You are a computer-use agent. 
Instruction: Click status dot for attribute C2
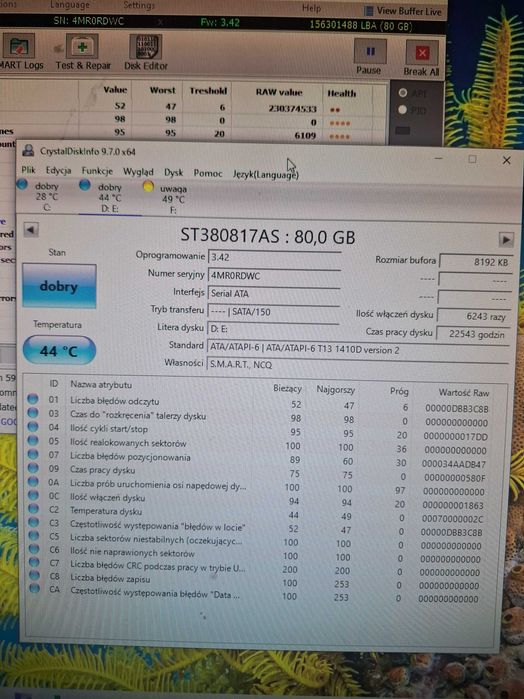(33, 508)
